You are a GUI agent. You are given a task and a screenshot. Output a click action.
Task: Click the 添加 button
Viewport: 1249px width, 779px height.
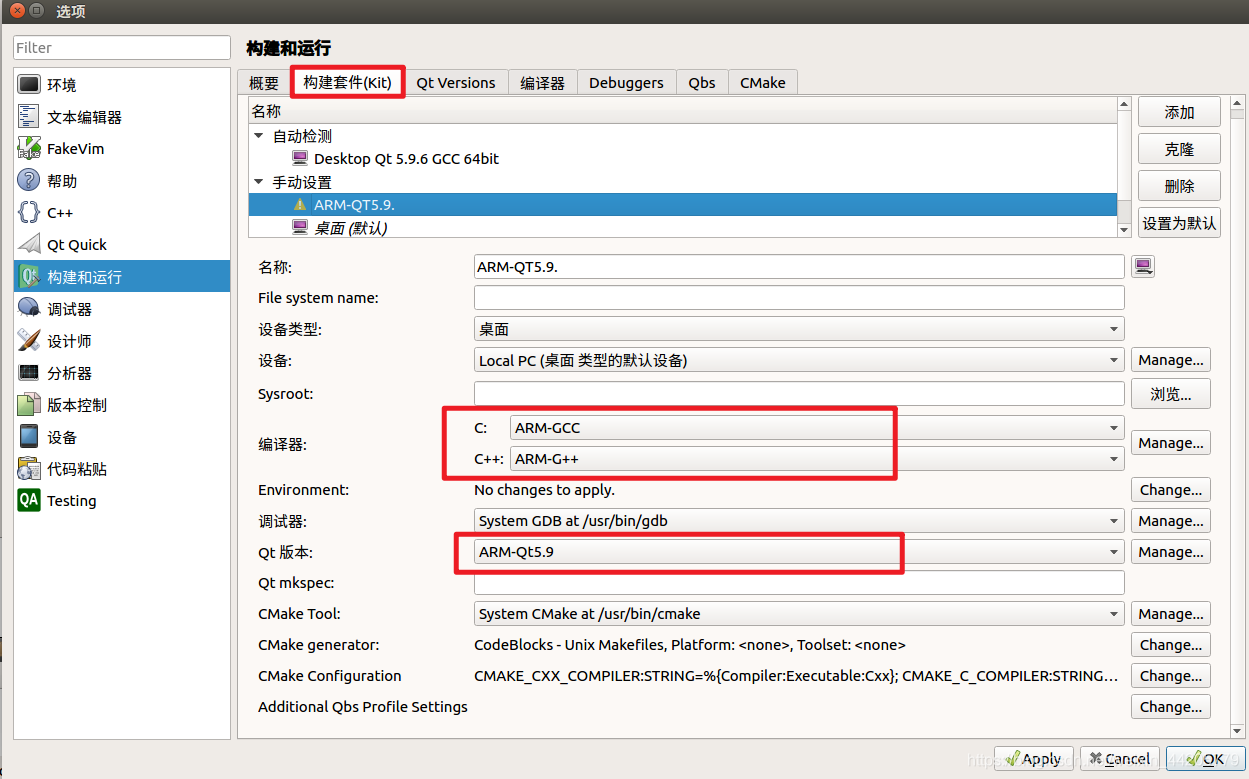pos(1180,112)
